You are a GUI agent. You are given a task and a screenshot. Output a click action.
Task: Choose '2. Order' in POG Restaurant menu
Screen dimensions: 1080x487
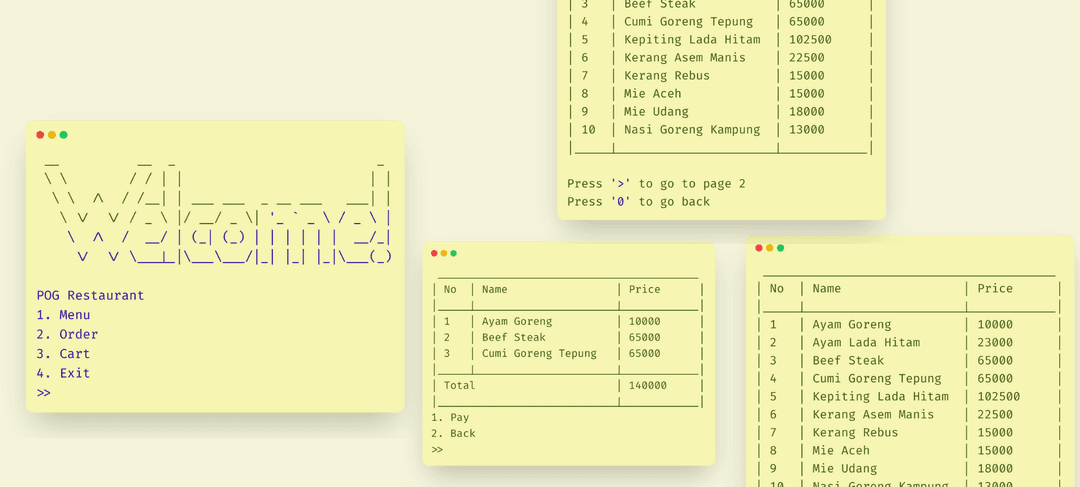pos(67,334)
